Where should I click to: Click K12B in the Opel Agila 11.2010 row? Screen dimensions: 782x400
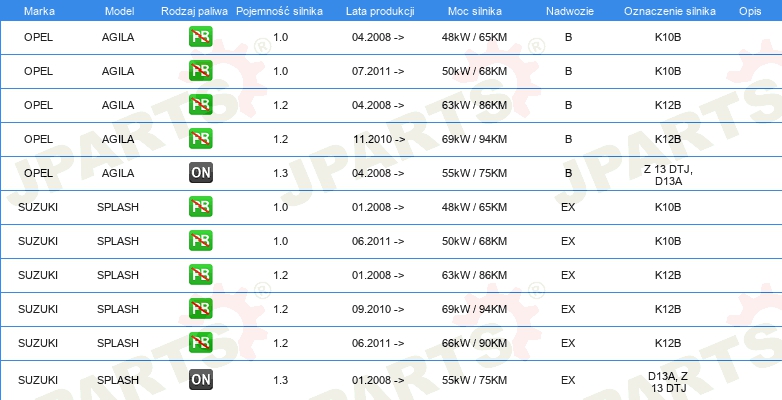tap(668, 139)
